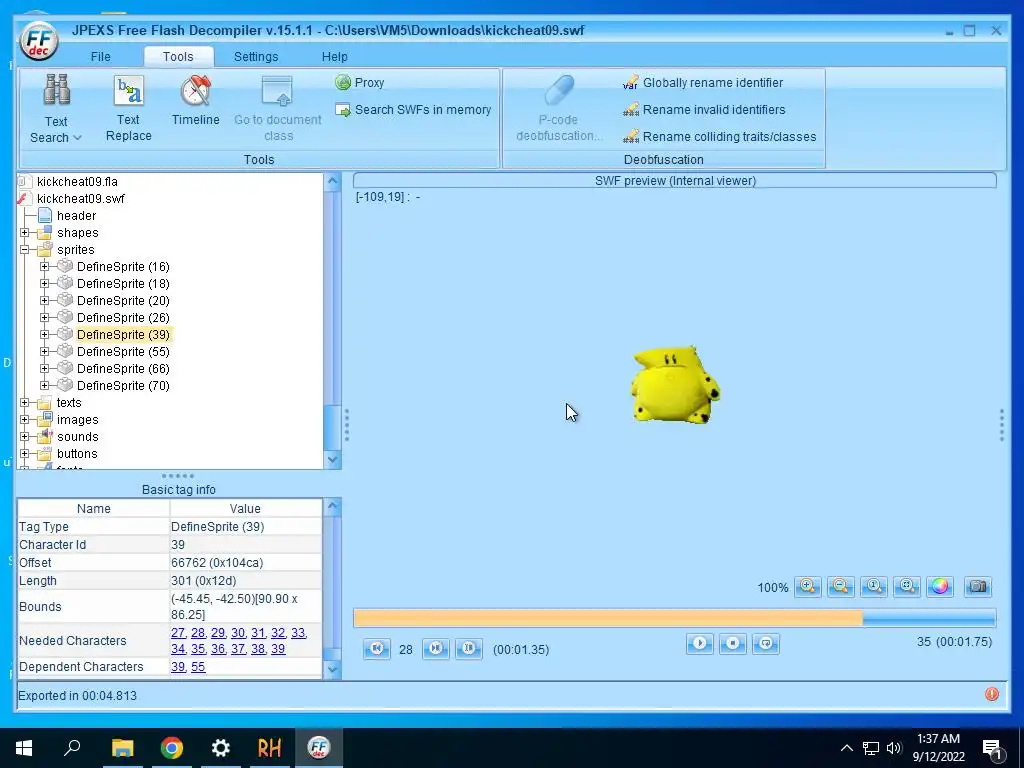1024x768 pixels.
Task: Expand DefineSprite (18)
Action: point(44,283)
